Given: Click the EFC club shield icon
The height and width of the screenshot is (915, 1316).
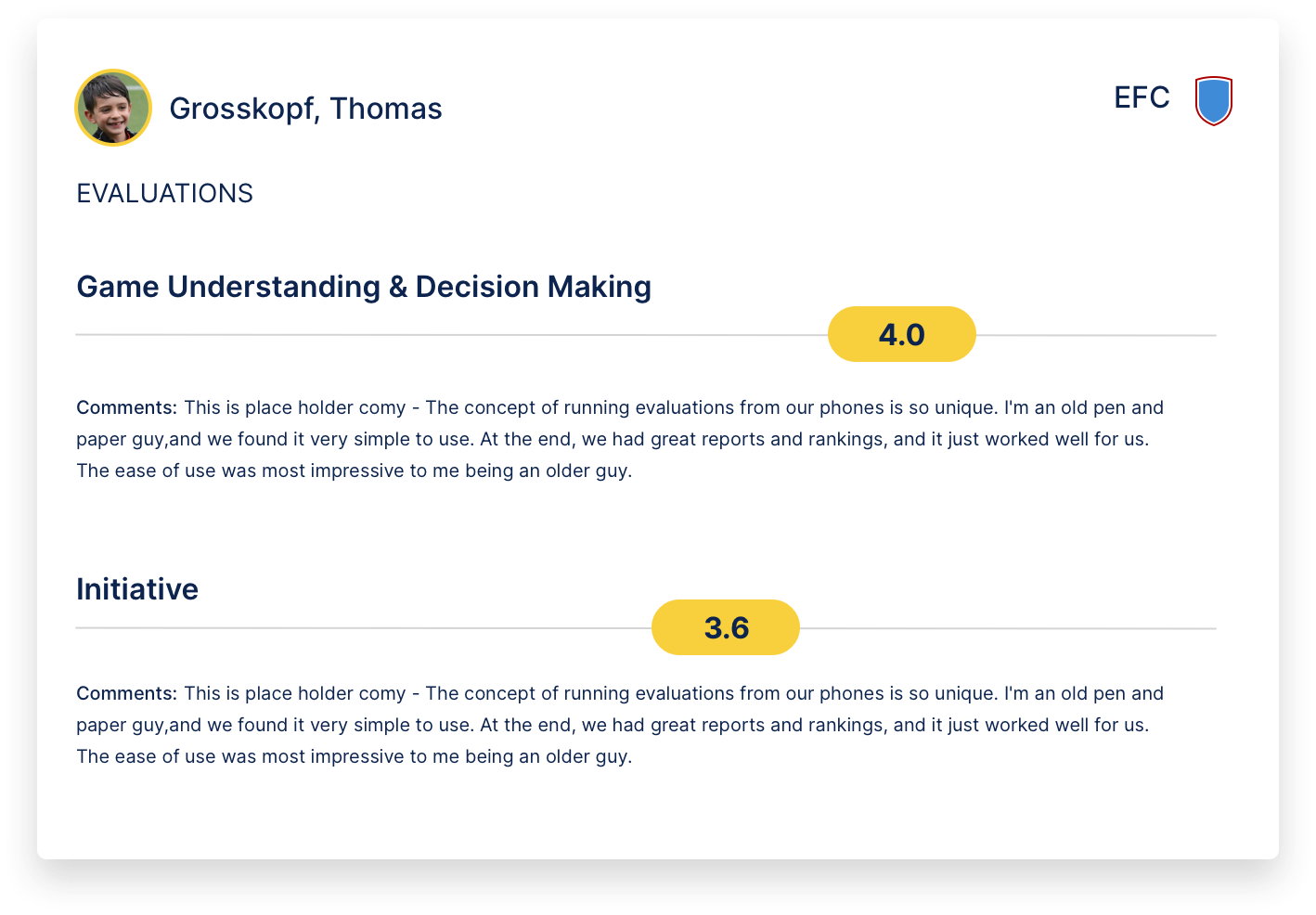Looking at the screenshot, I should (1214, 100).
